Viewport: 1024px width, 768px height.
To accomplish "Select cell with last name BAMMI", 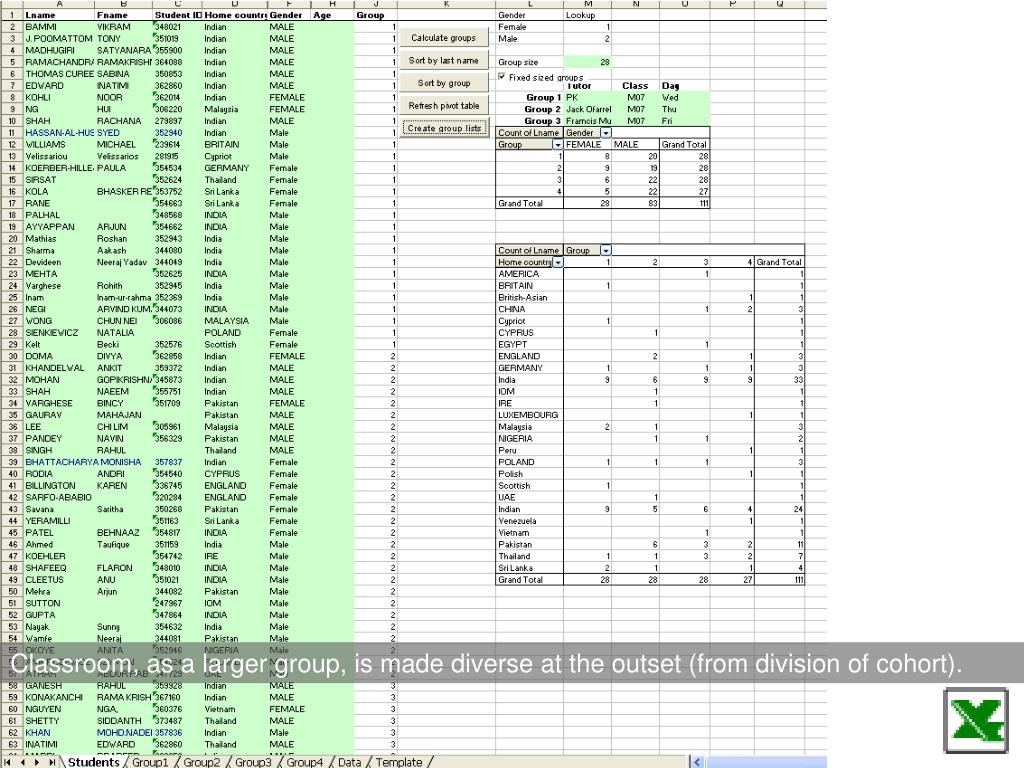I will point(59,27).
